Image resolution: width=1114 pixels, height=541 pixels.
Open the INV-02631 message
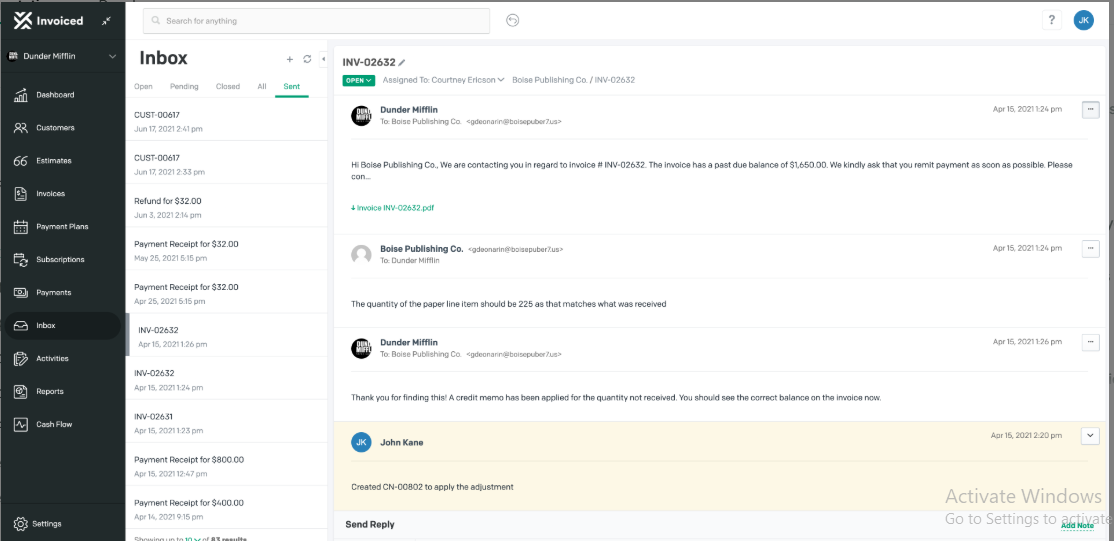(x=227, y=422)
